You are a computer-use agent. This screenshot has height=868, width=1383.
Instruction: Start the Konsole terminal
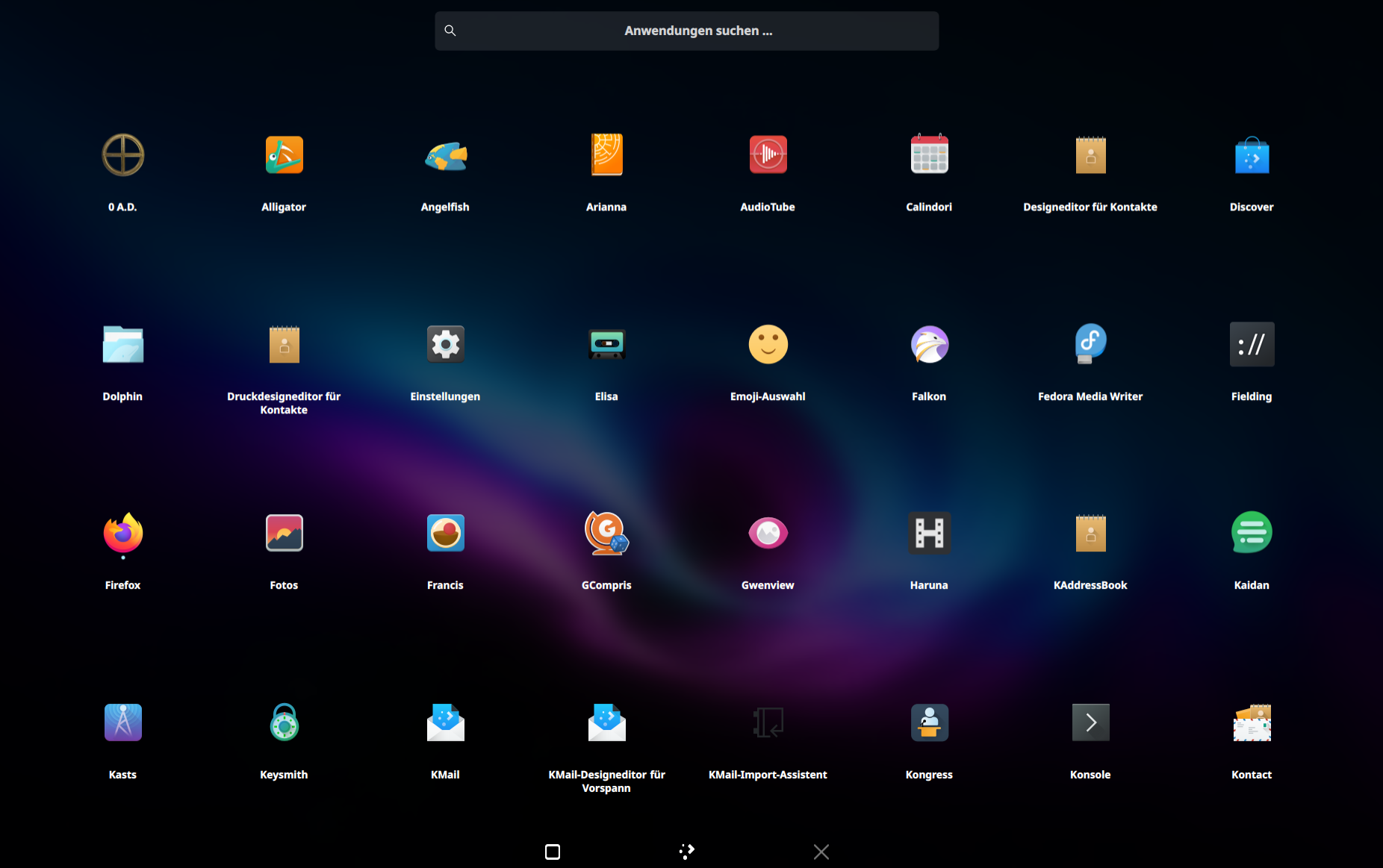click(x=1091, y=722)
